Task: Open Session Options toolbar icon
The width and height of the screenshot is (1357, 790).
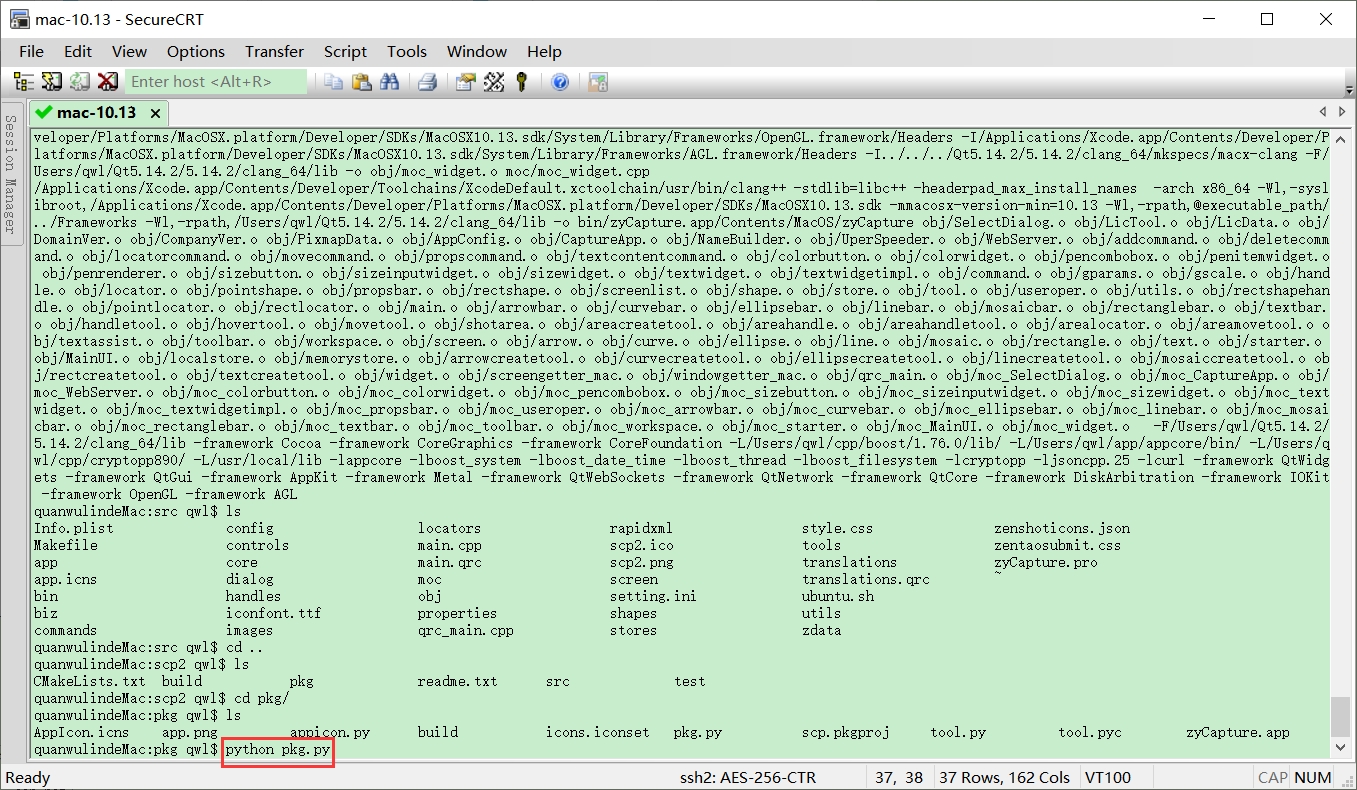Action: 465,82
